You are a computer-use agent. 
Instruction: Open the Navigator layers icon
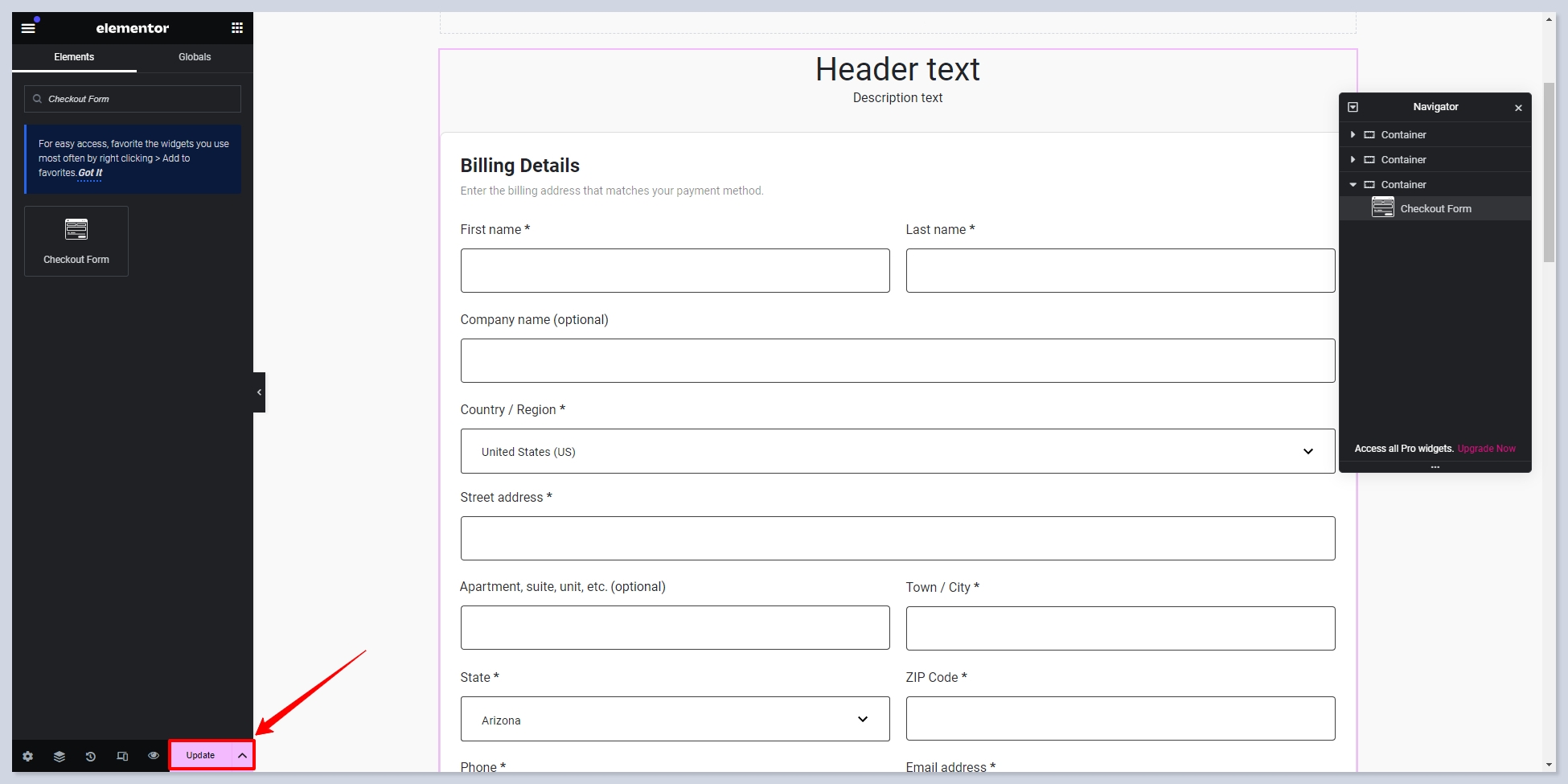click(x=60, y=756)
